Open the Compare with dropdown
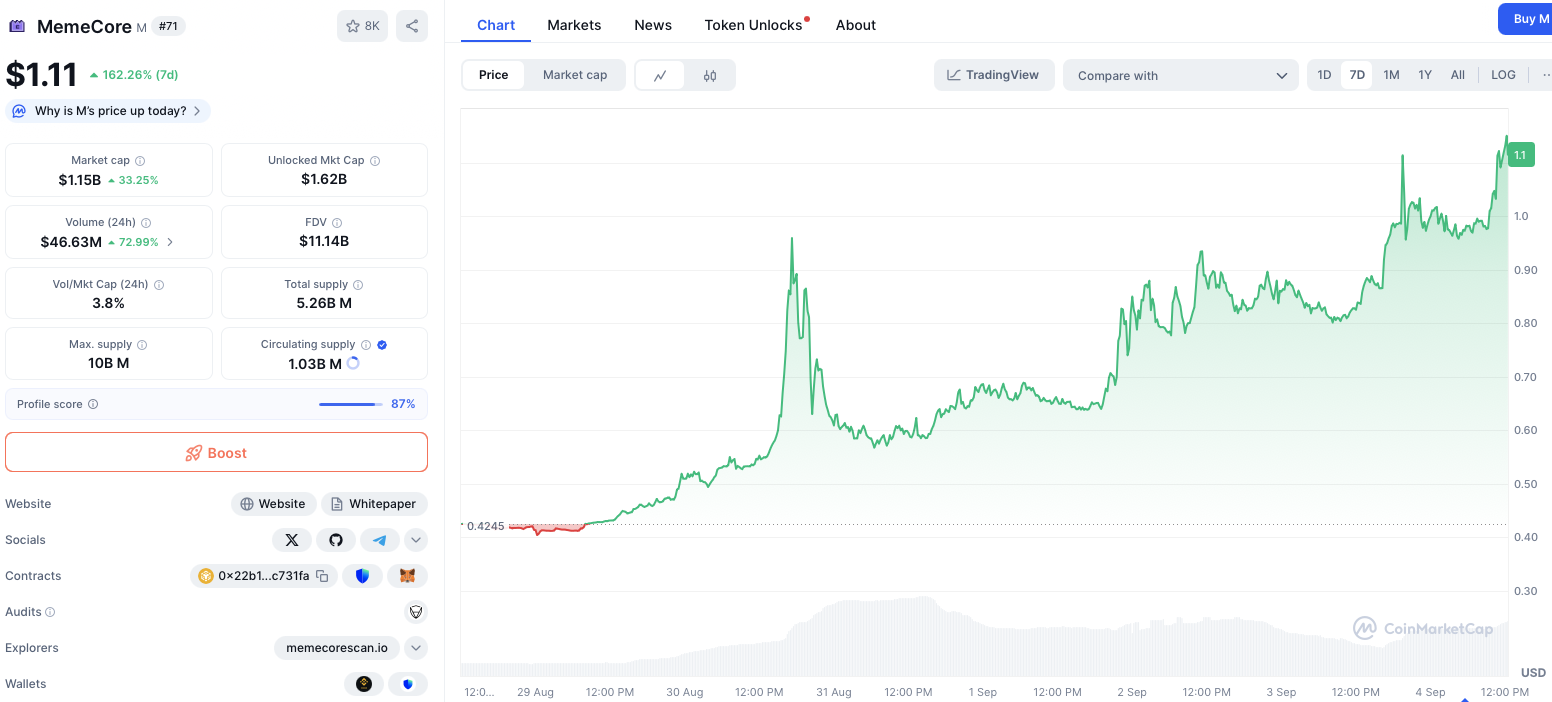 coord(1181,75)
